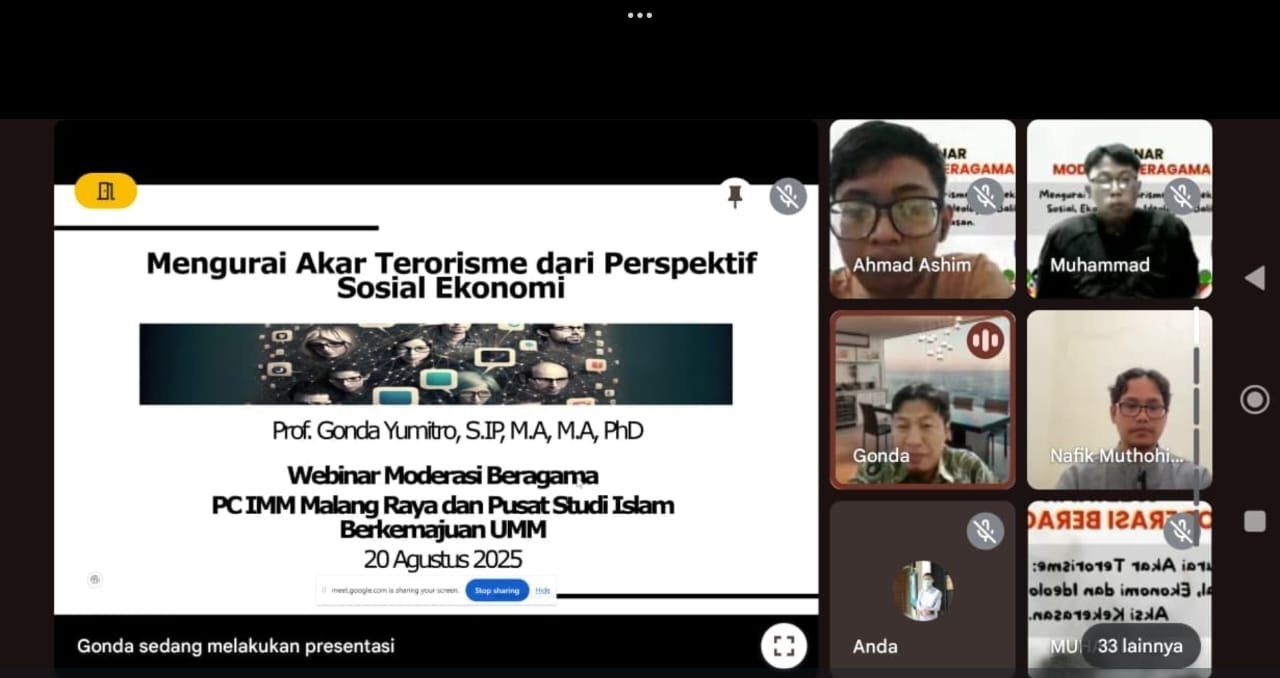Expand the presentation to fullscreen
The width and height of the screenshot is (1280, 678).
(784, 646)
